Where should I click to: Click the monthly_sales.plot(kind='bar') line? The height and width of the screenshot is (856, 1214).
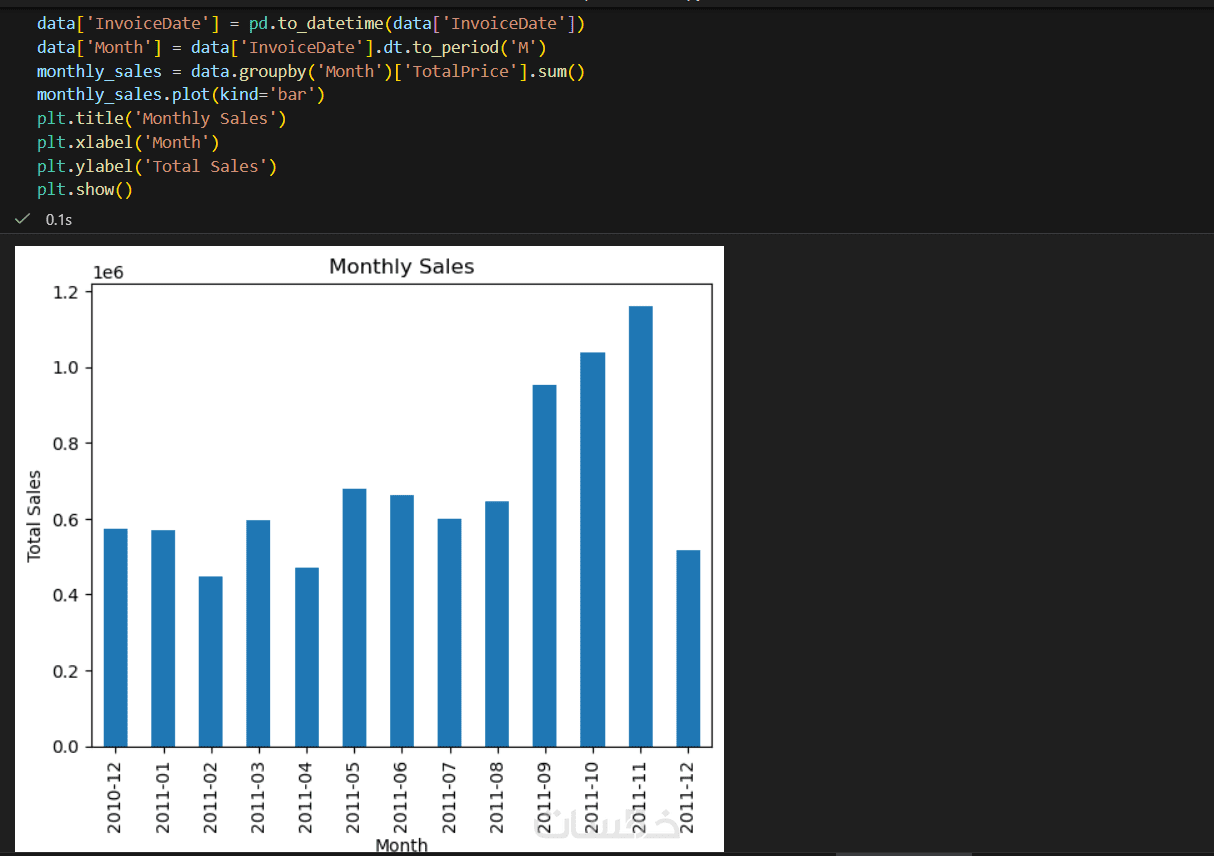[x=181, y=94]
